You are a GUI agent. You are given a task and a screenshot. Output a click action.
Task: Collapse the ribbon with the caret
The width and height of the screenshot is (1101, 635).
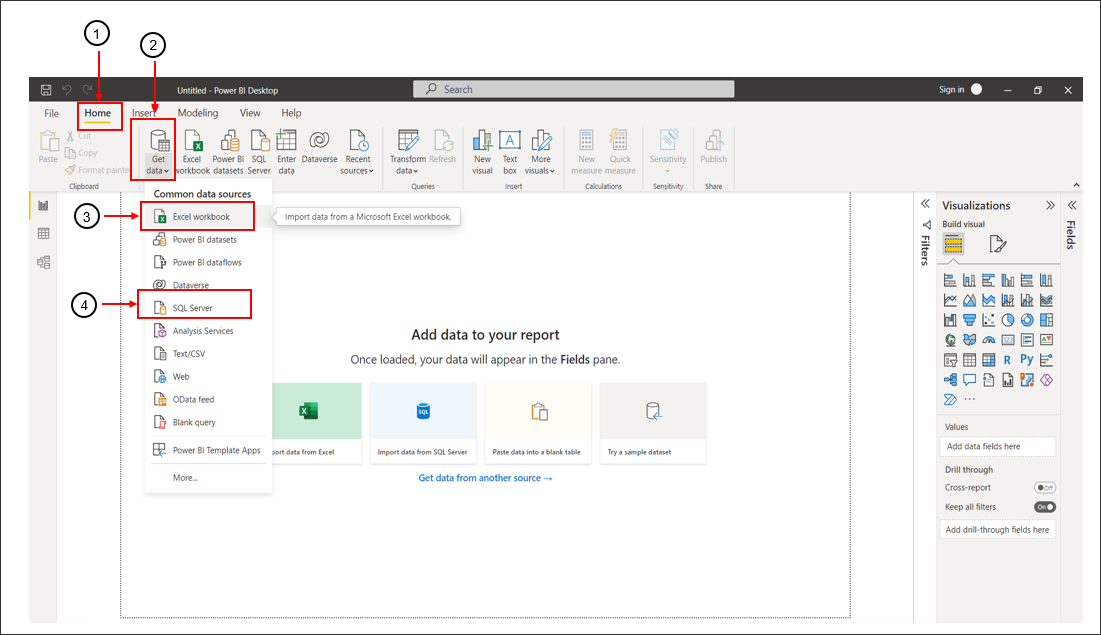[1076, 185]
